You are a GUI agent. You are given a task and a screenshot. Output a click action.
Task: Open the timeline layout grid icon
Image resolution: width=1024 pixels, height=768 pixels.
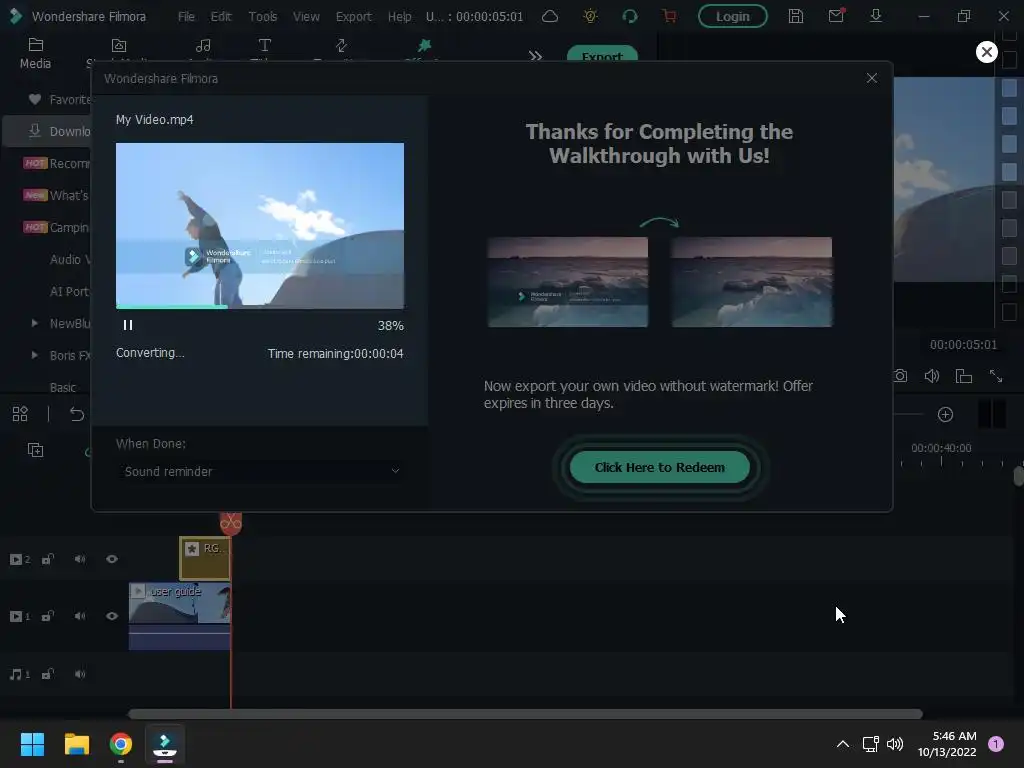tap(20, 414)
